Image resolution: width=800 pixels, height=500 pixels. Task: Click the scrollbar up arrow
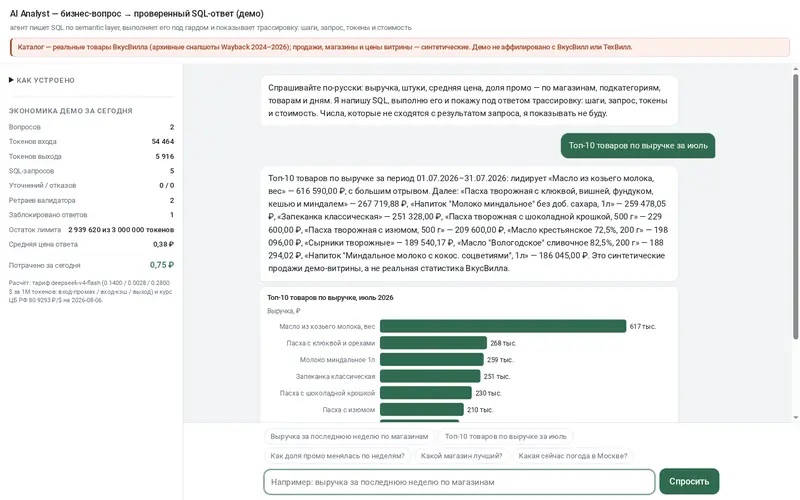tap(795, 69)
